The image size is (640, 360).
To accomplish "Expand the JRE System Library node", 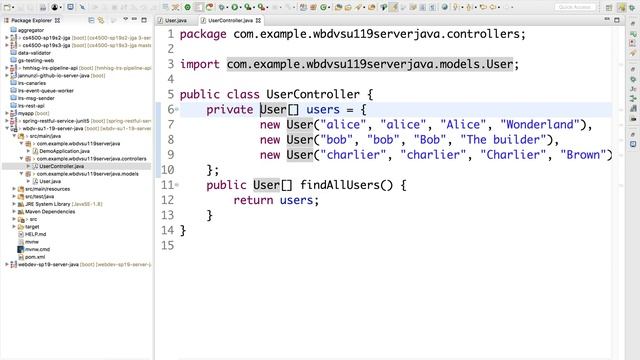I will (14, 204).
